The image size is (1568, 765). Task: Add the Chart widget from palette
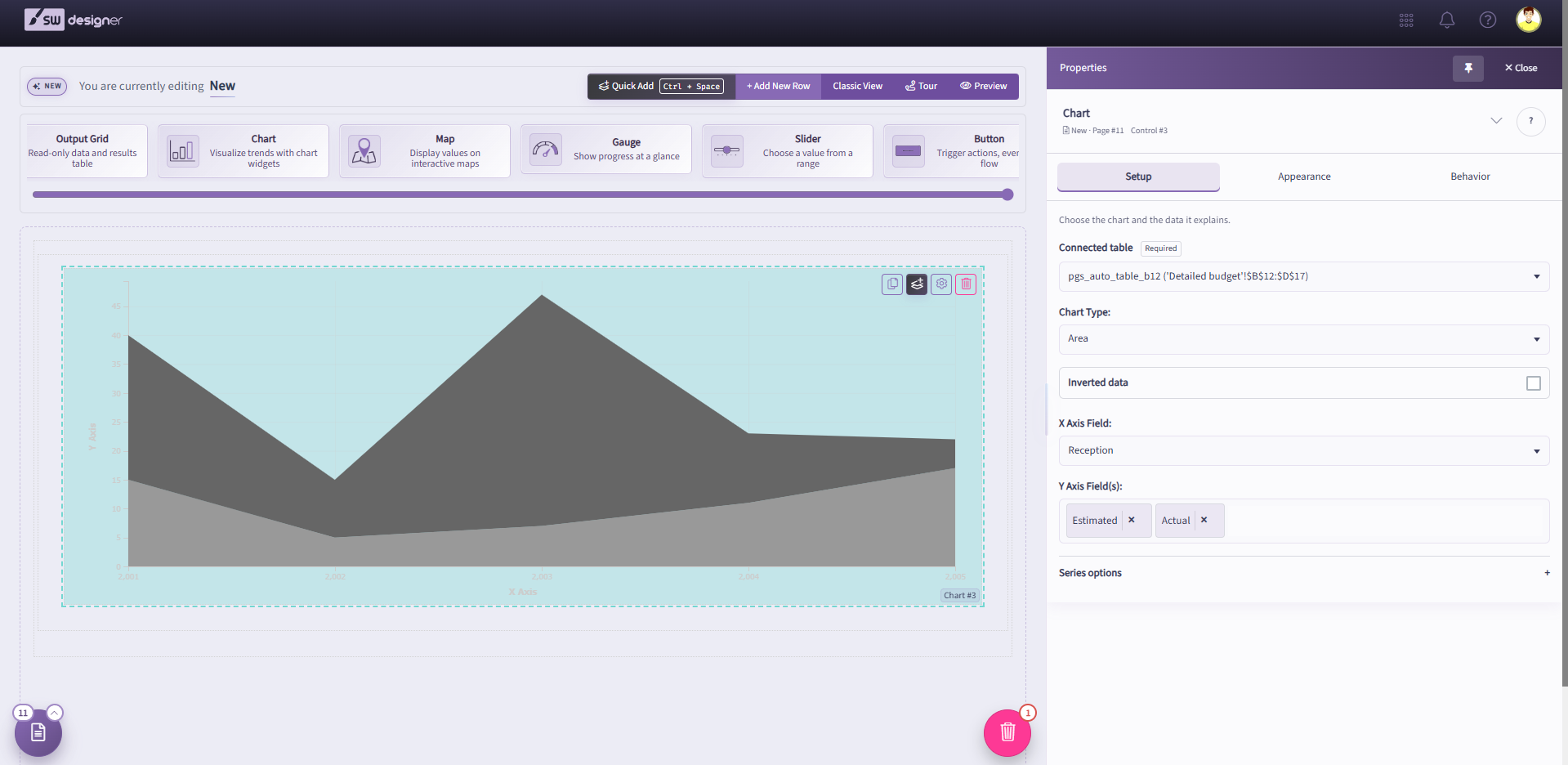243,151
